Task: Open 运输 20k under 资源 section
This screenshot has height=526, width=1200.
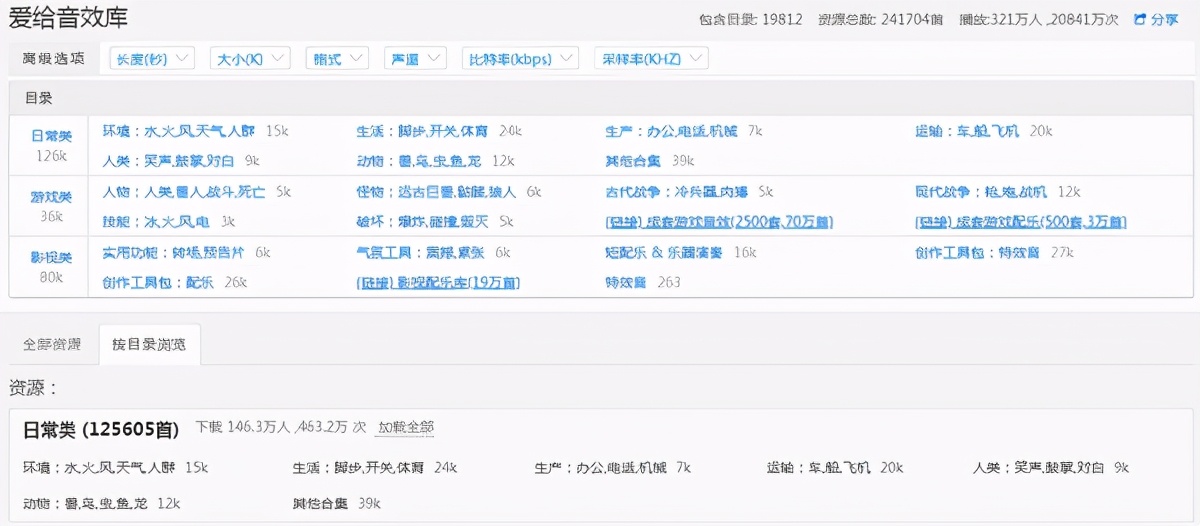Action: click(820, 467)
